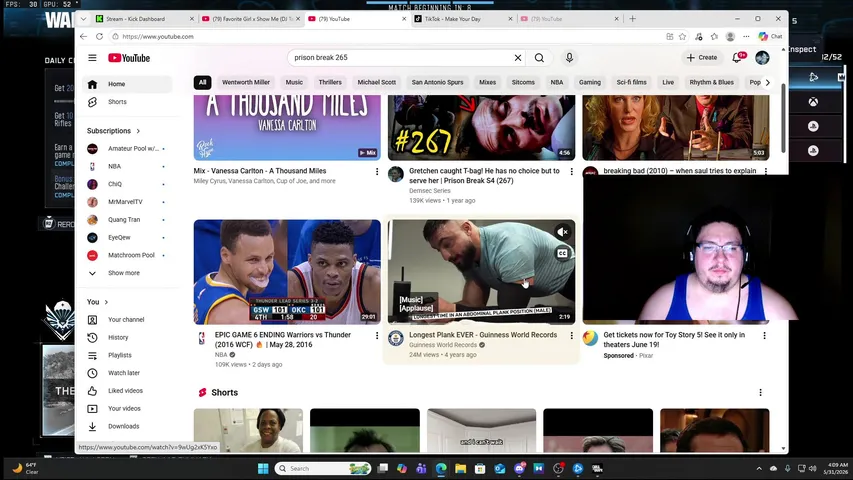Open options for EPIC GAME 6 ENDING video
Image resolution: width=853 pixels, height=480 pixels.
[376, 336]
